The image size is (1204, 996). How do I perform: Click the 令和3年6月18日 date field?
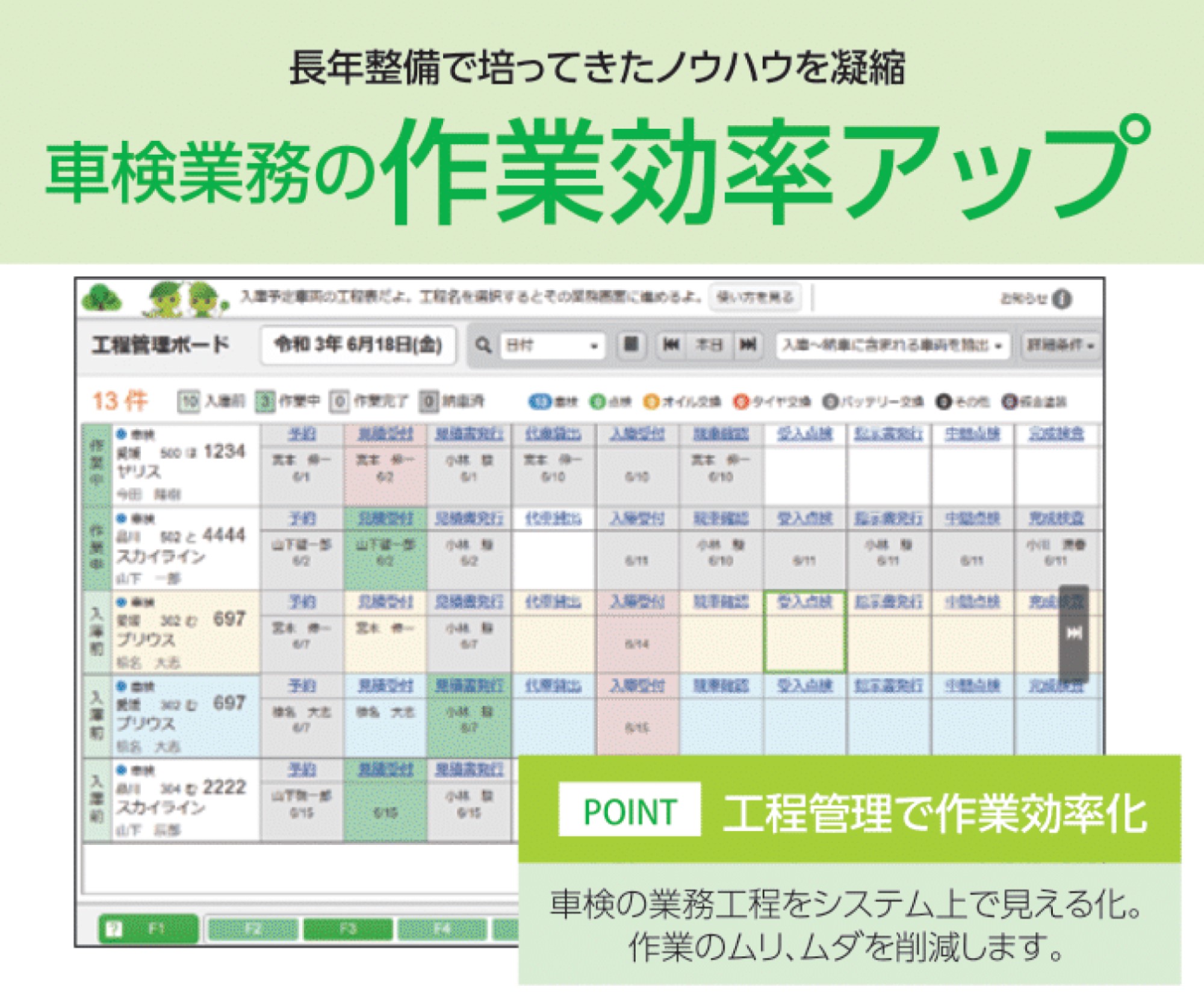358,345
